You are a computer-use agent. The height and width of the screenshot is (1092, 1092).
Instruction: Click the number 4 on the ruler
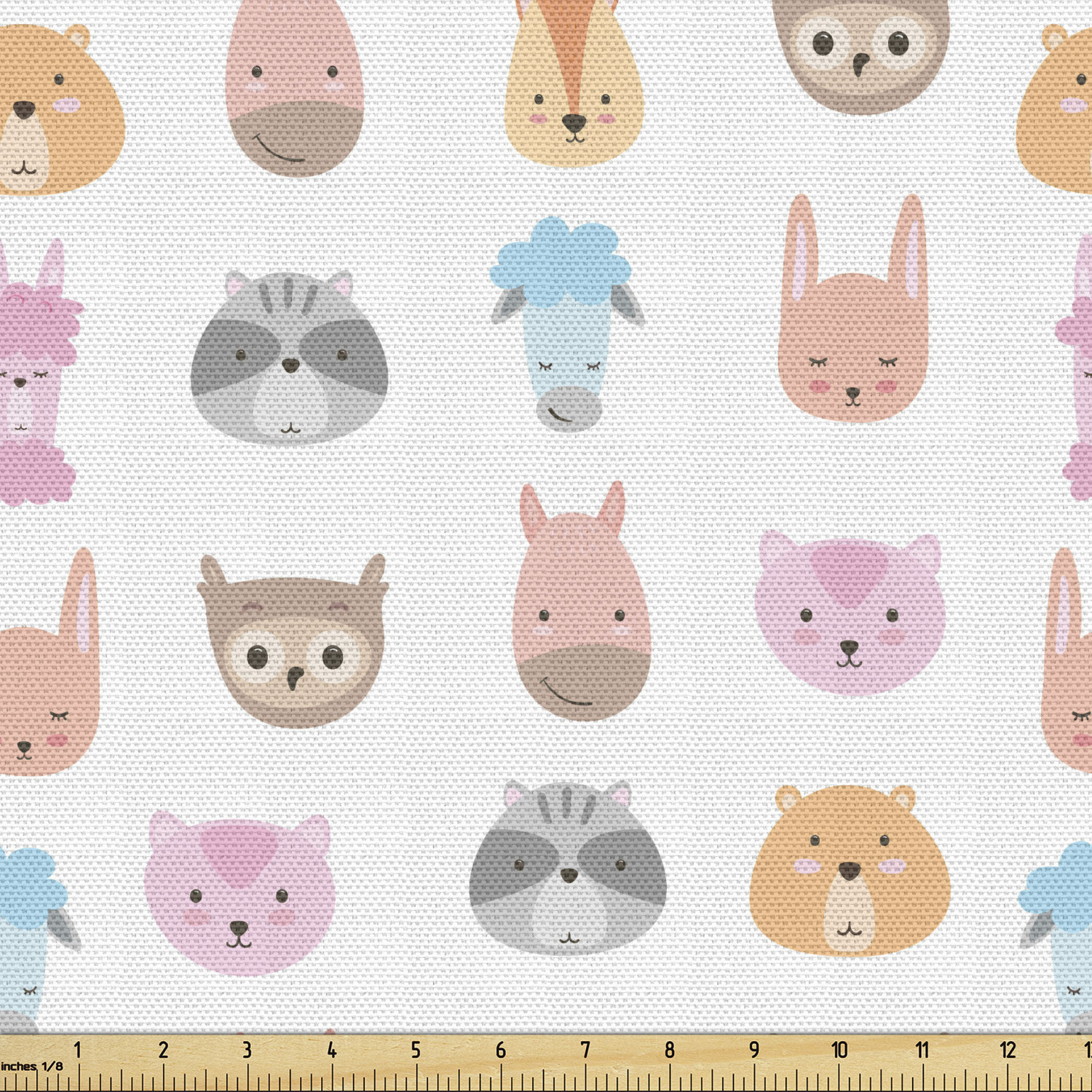tap(332, 1050)
